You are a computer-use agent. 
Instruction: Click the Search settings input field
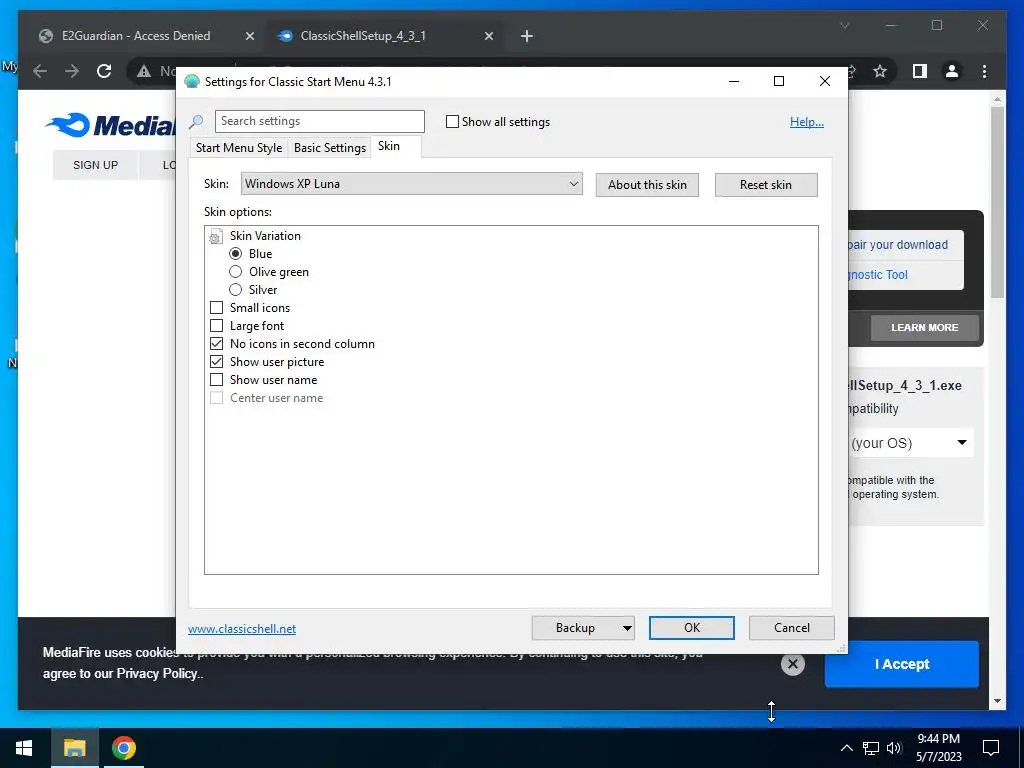tap(320, 121)
